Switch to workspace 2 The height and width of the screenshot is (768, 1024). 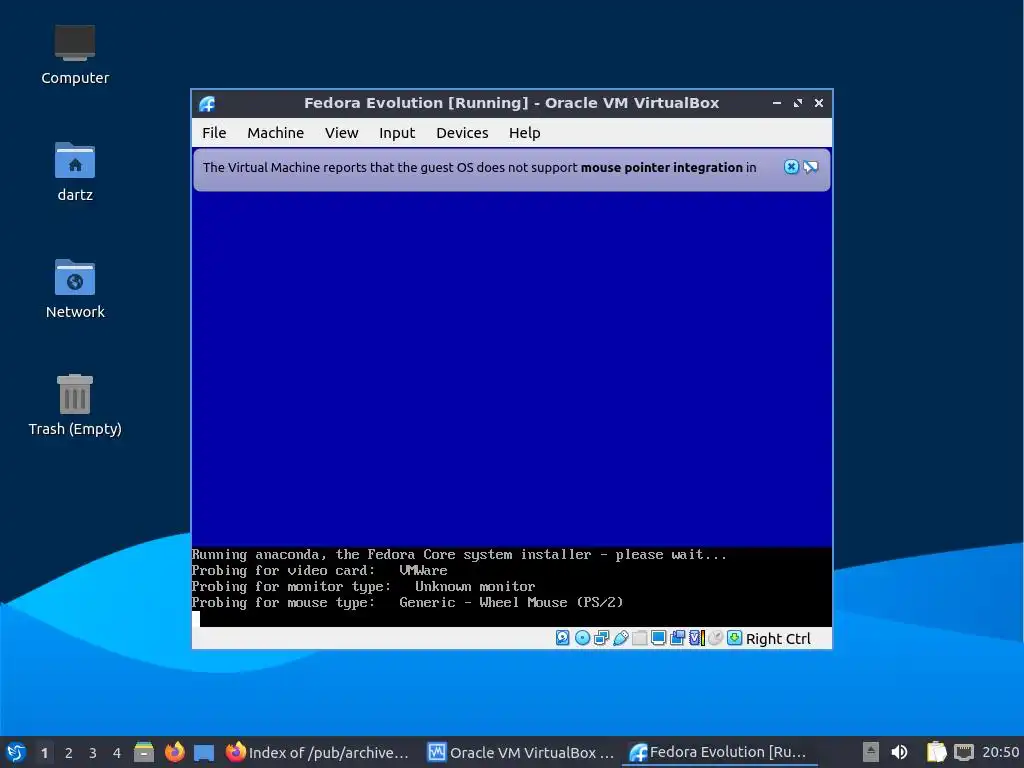pos(69,752)
